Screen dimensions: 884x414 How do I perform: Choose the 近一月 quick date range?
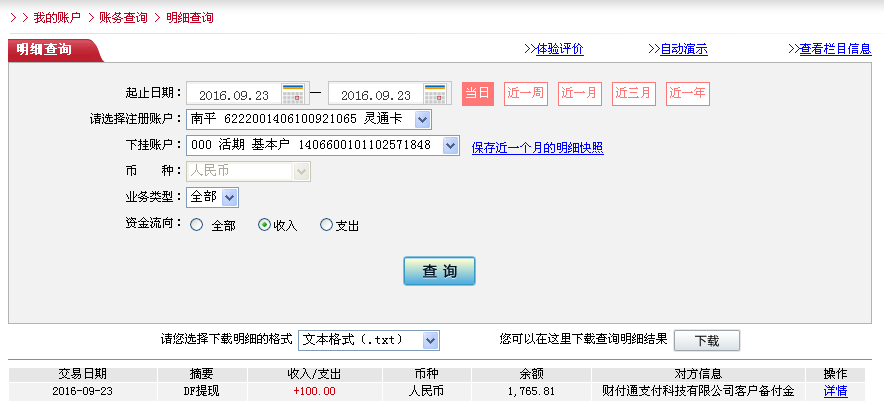click(x=579, y=94)
